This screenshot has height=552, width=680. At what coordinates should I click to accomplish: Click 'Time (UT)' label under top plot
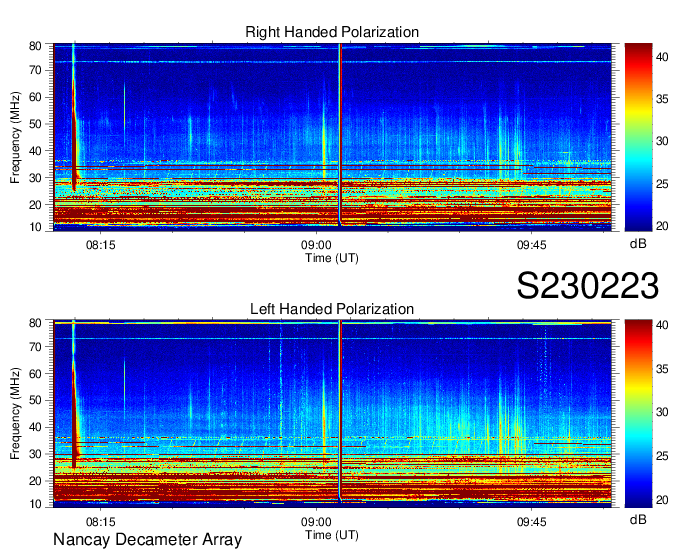[332, 258]
